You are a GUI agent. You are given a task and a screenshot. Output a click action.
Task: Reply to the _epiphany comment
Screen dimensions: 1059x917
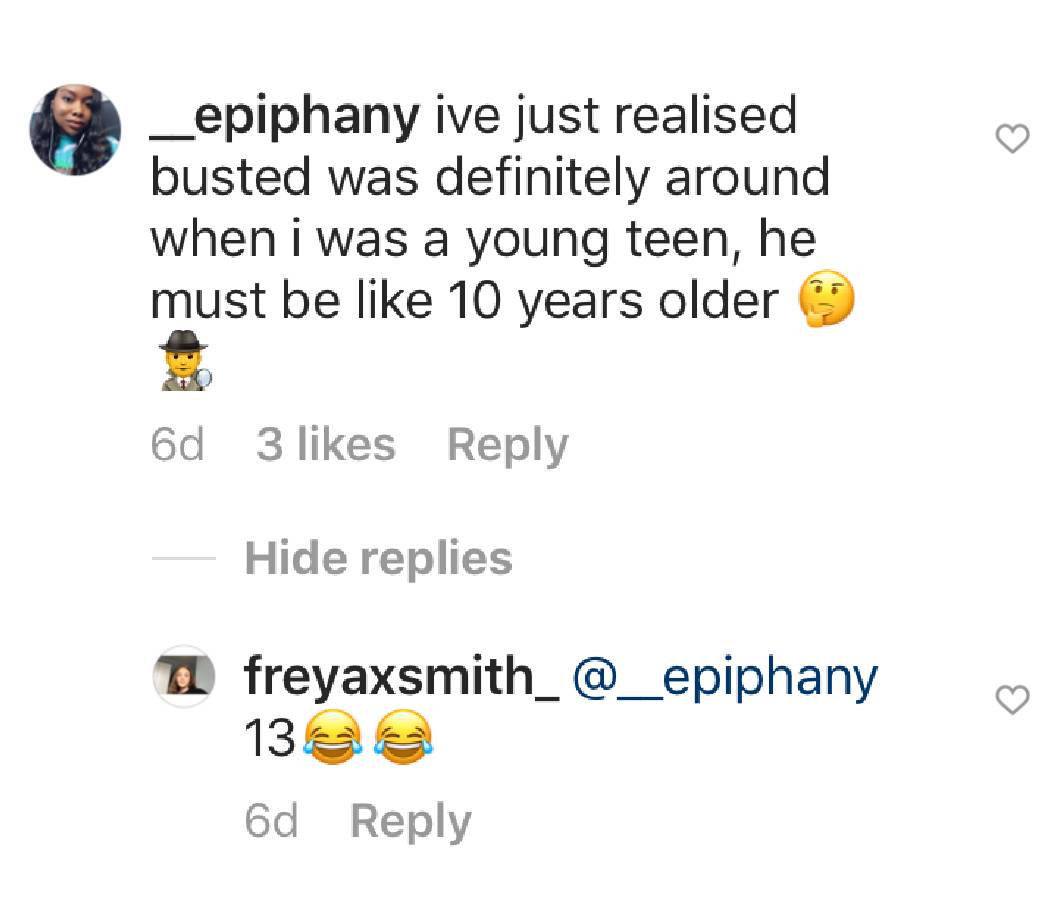[x=508, y=446]
